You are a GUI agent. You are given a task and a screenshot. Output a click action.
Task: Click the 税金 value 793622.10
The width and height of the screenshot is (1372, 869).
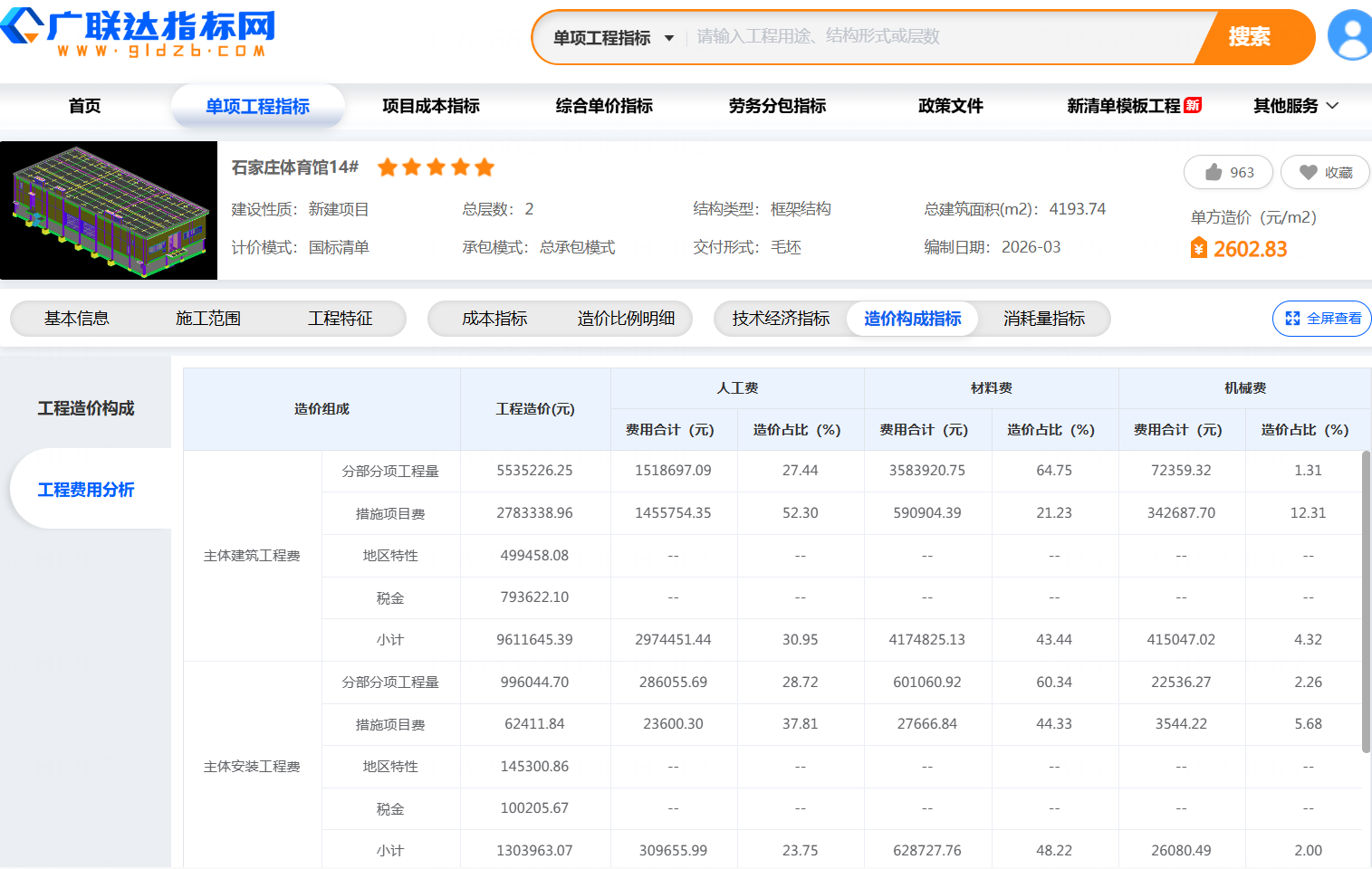pyautogui.click(x=535, y=597)
